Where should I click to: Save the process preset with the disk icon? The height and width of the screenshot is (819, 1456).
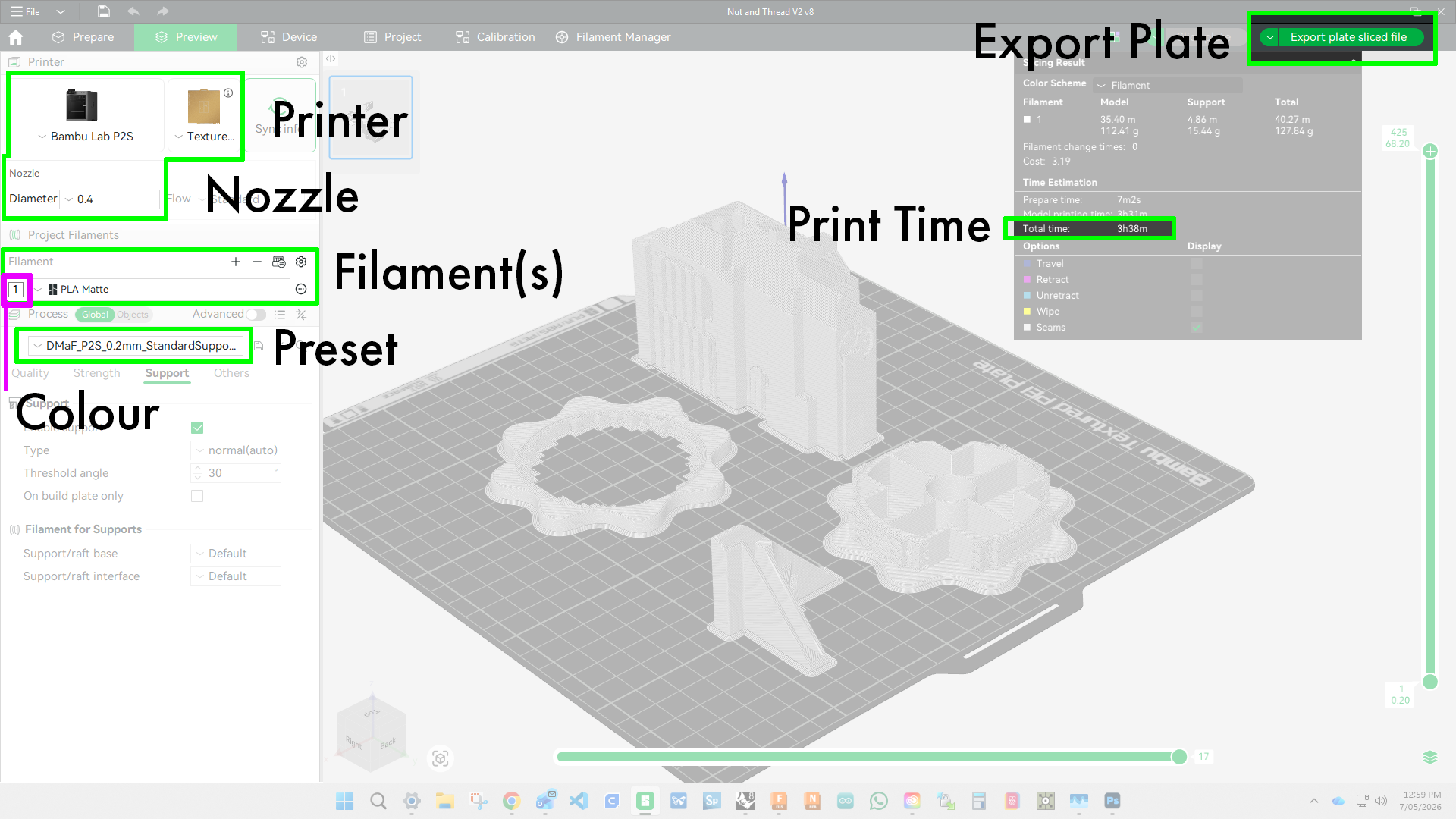pos(259,346)
